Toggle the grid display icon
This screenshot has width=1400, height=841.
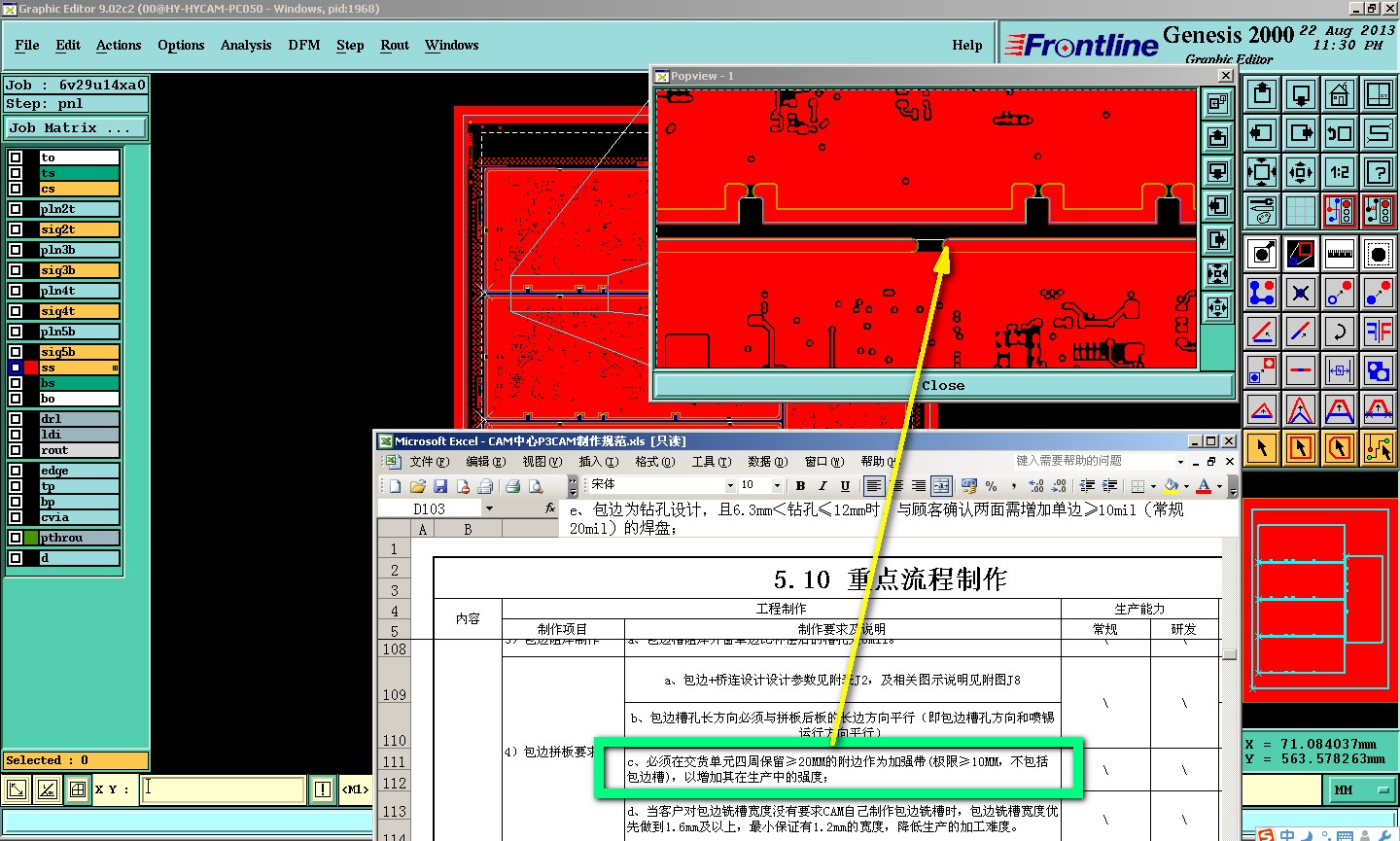pos(1301,210)
